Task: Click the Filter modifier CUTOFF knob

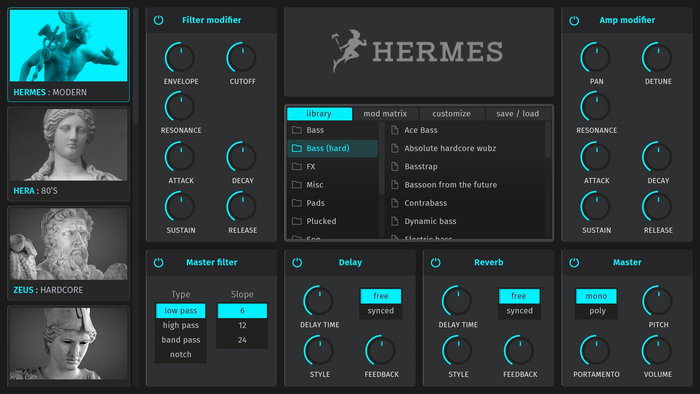Action: pos(242,58)
